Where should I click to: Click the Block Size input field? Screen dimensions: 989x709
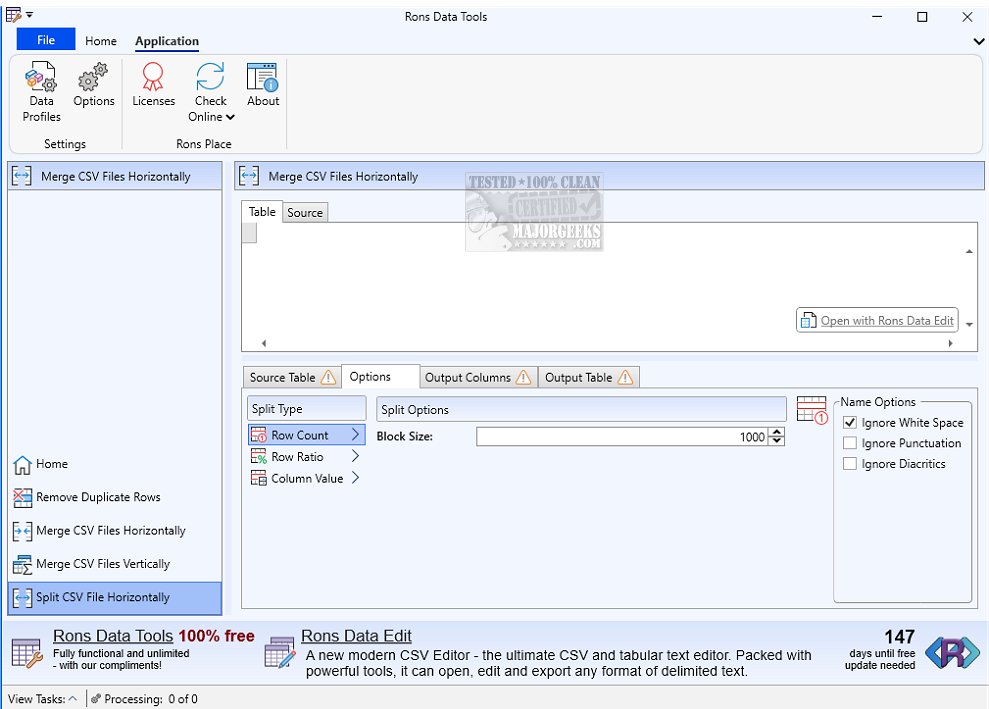[623, 437]
